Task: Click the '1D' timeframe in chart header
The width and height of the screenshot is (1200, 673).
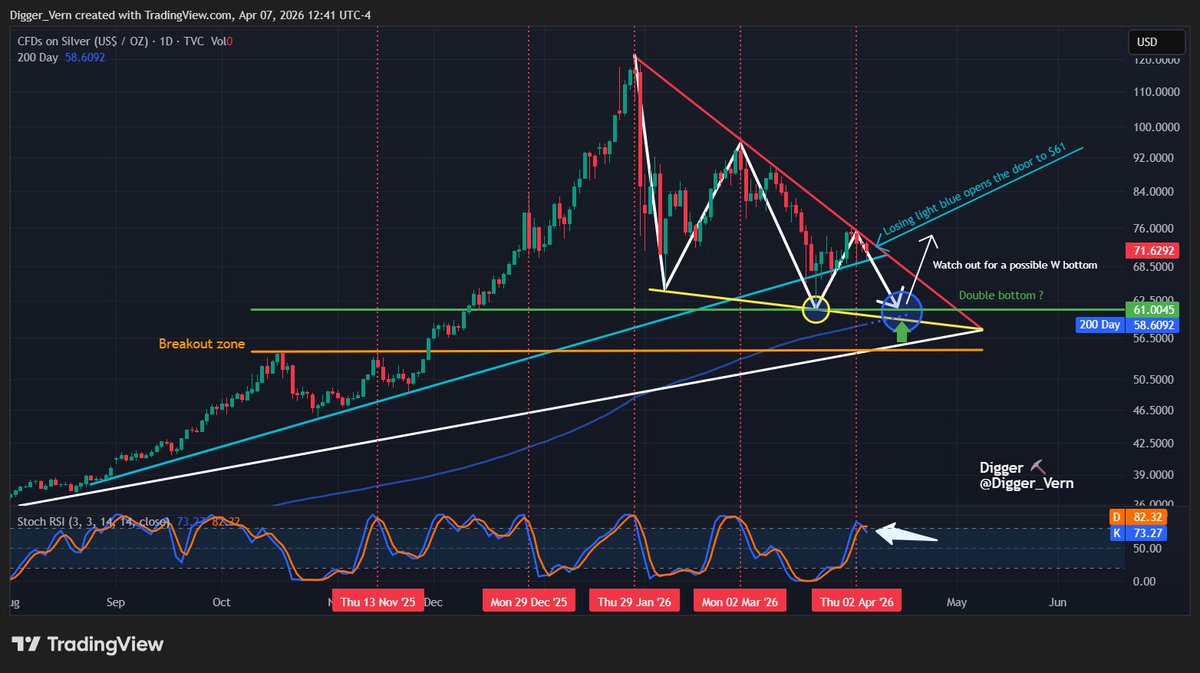Action: [x=164, y=41]
